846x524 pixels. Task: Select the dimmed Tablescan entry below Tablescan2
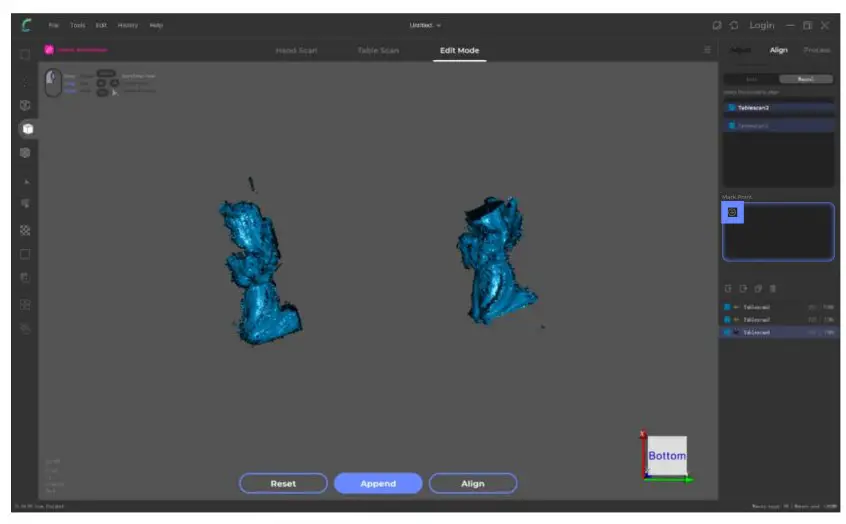point(778,126)
